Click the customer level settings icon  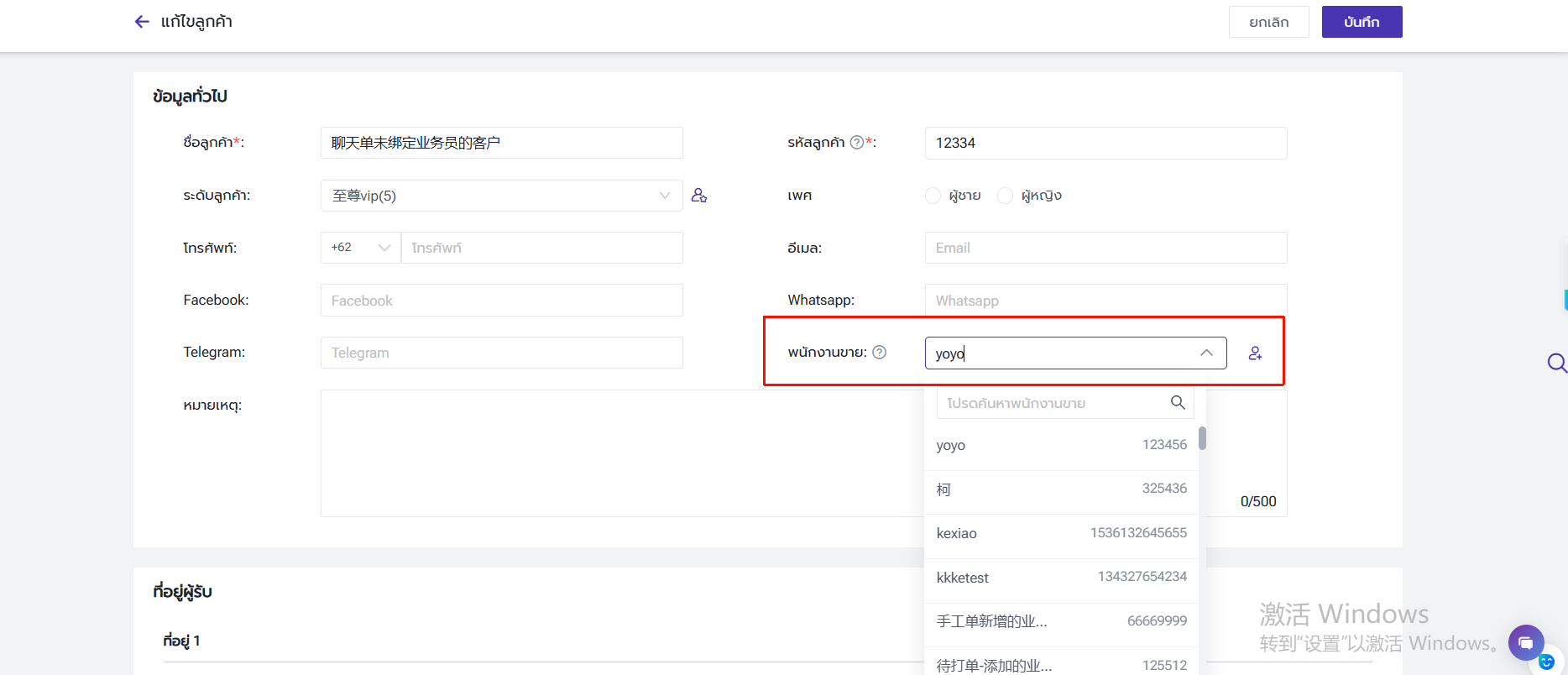tap(698, 196)
